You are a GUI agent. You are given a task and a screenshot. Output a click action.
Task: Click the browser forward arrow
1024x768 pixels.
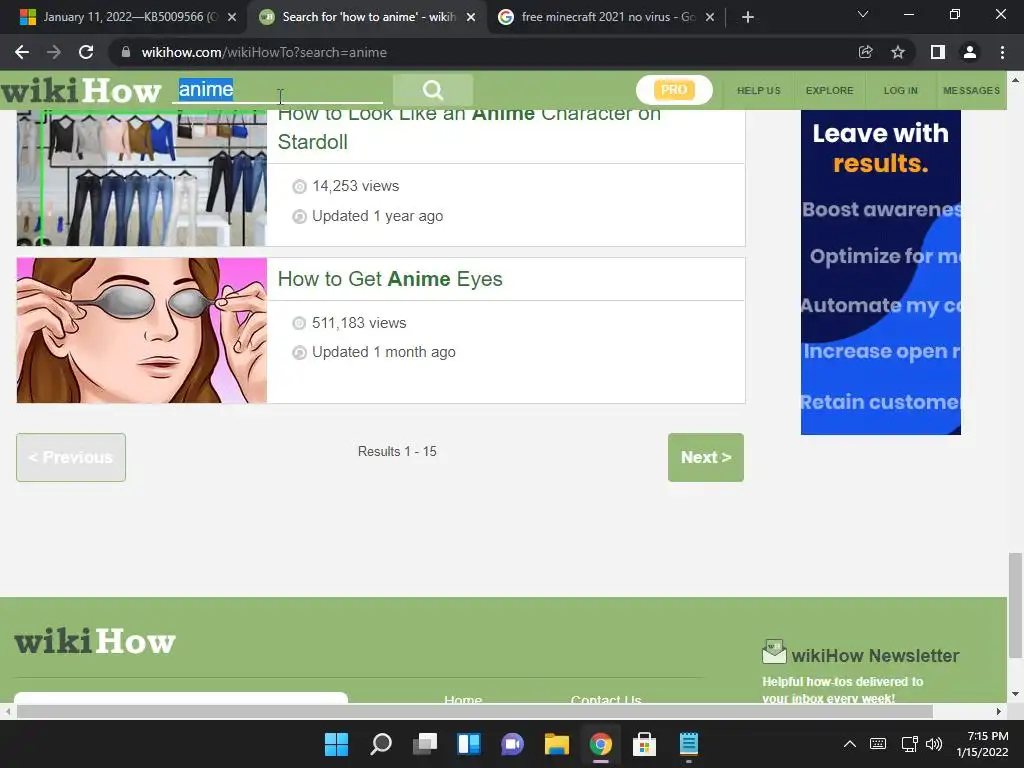(54, 52)
